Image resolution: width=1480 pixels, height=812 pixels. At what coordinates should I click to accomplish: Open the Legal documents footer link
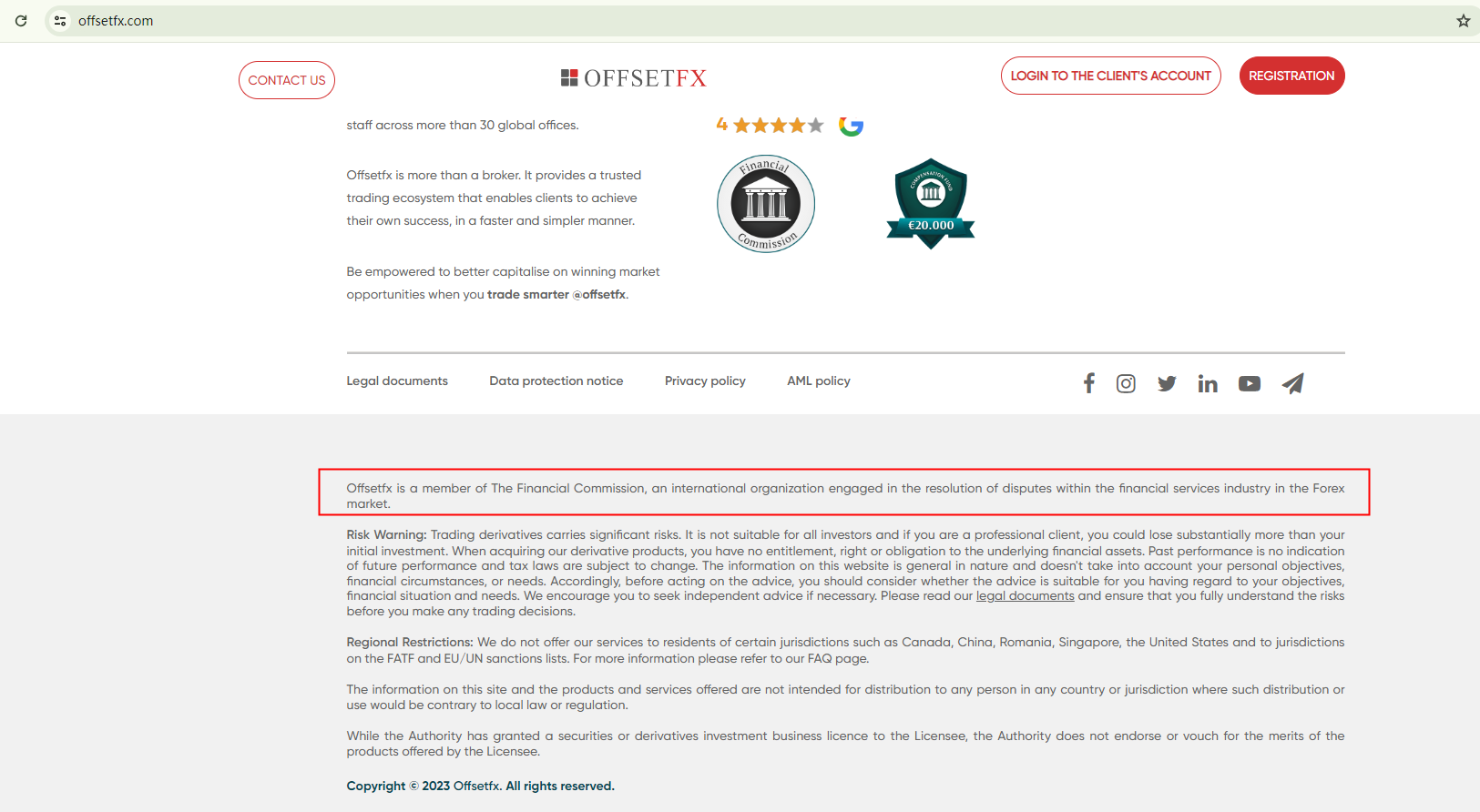(x=397, y=381)
